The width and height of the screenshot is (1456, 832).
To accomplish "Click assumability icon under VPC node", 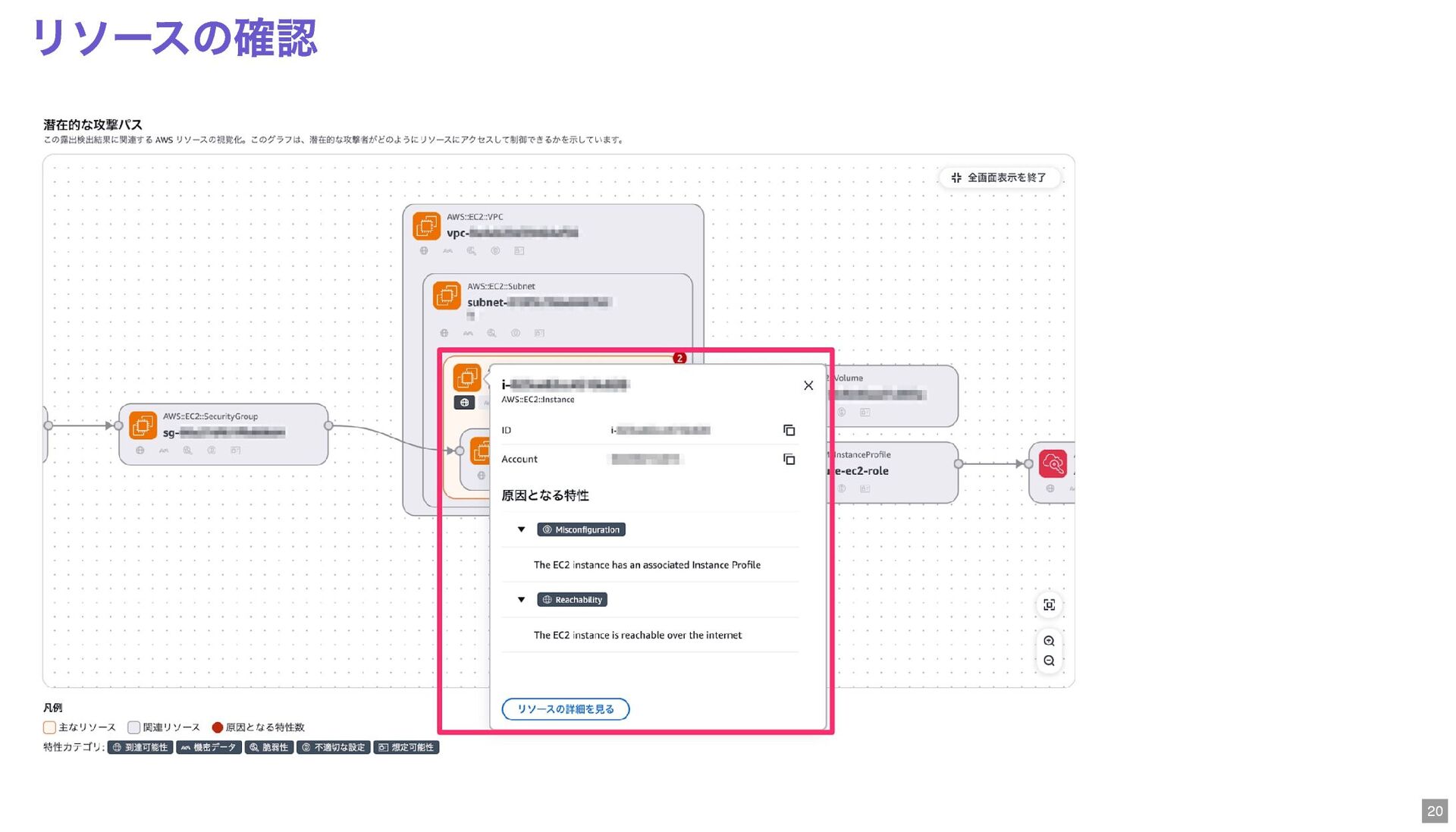I will coord(519,251).
